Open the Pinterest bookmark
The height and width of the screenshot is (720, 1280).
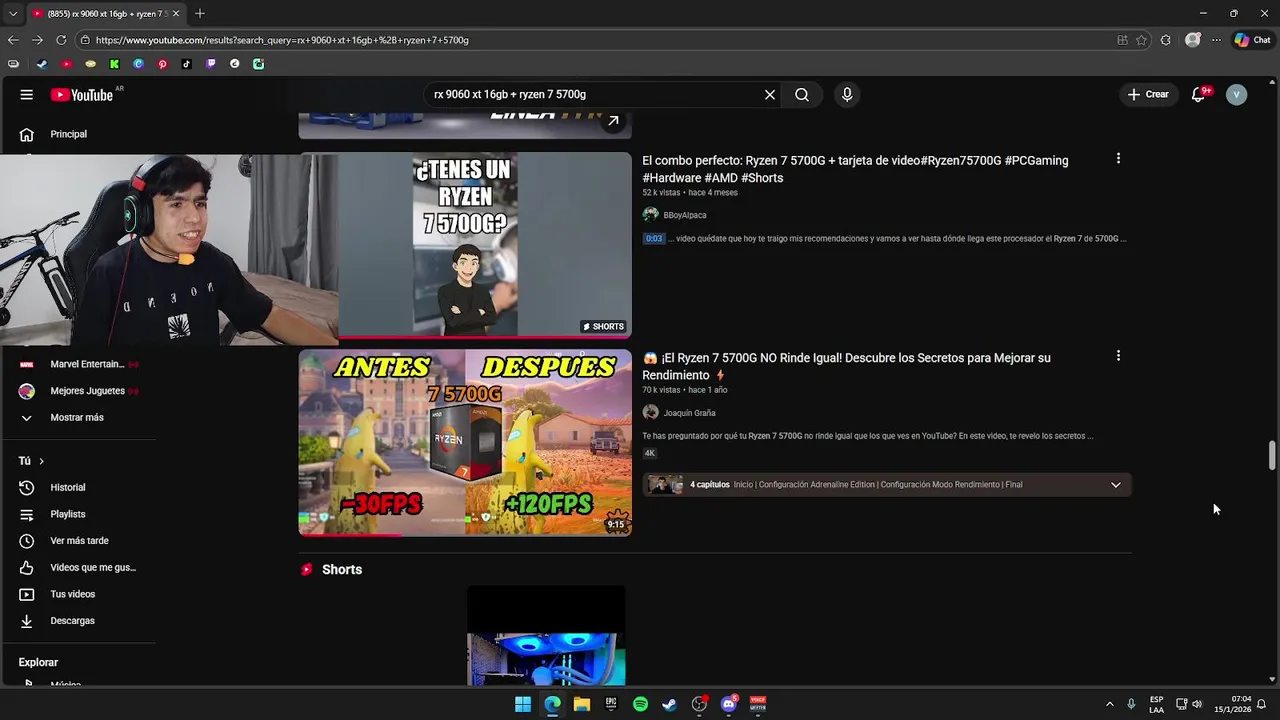point(162,64)
